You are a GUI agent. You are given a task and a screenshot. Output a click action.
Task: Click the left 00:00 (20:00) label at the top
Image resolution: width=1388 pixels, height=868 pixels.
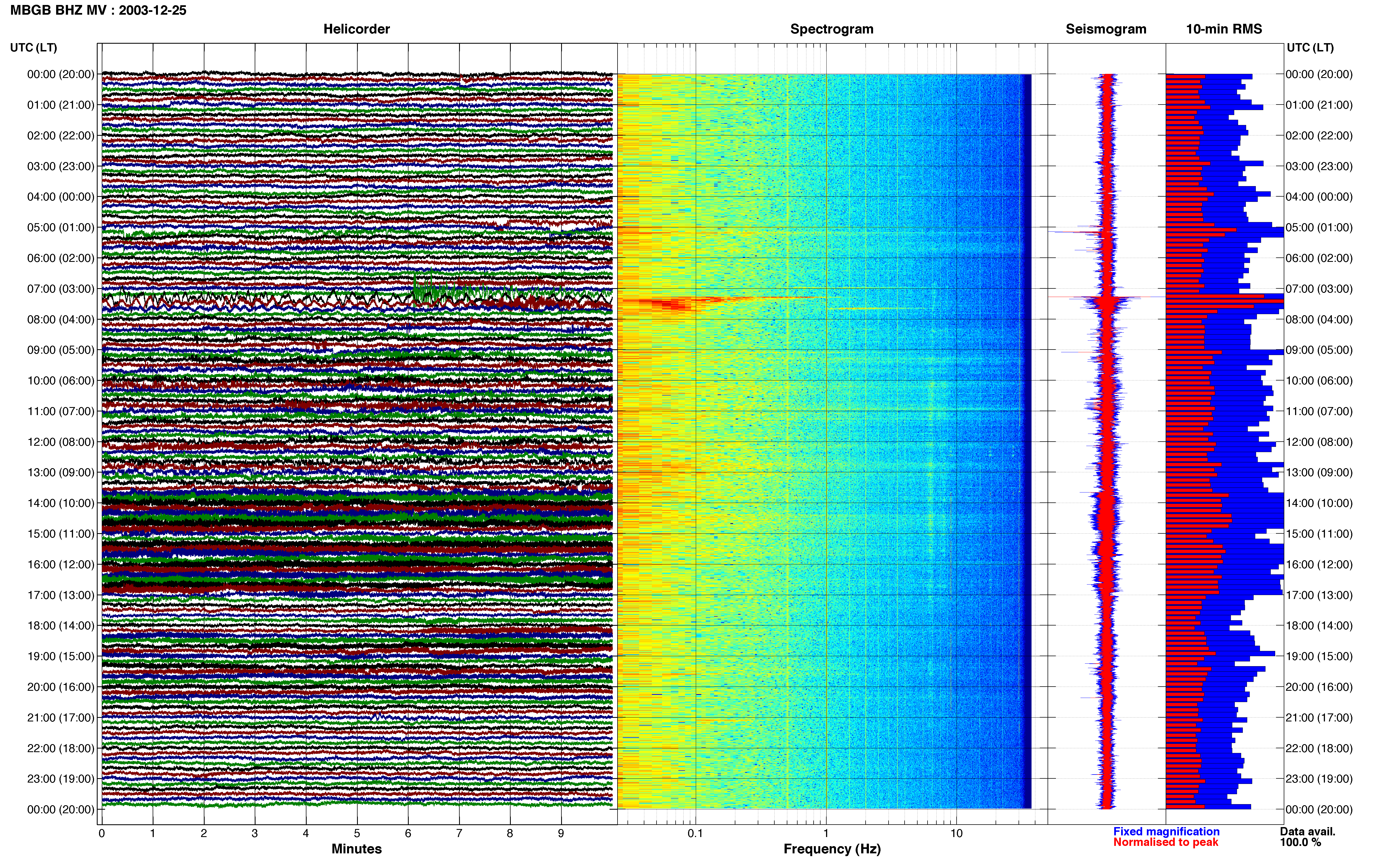click(x=61, y=74)
